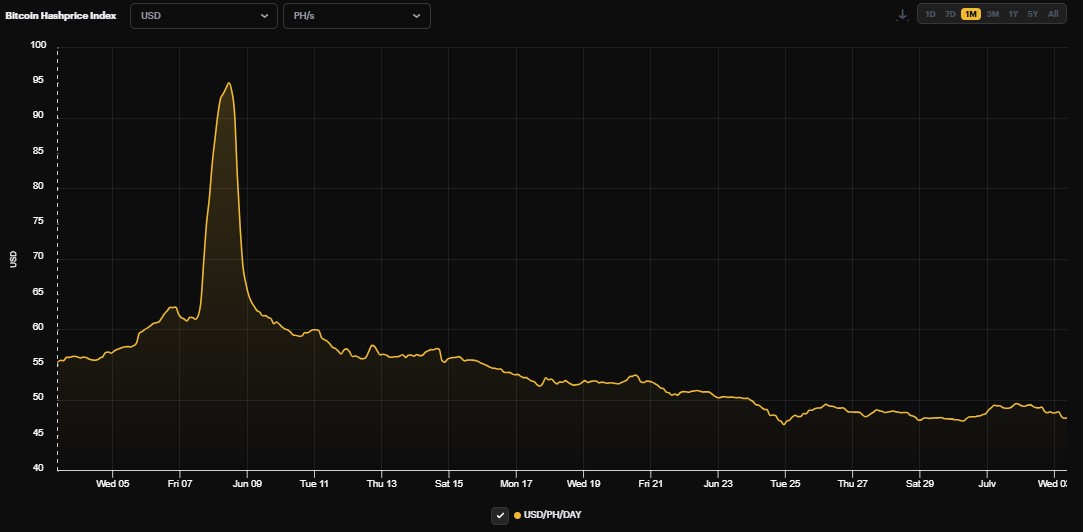This screenshot has width=1083, height=532.
Task: Click the Jun 09 x-axis date label
Action: tap(247, 483)
